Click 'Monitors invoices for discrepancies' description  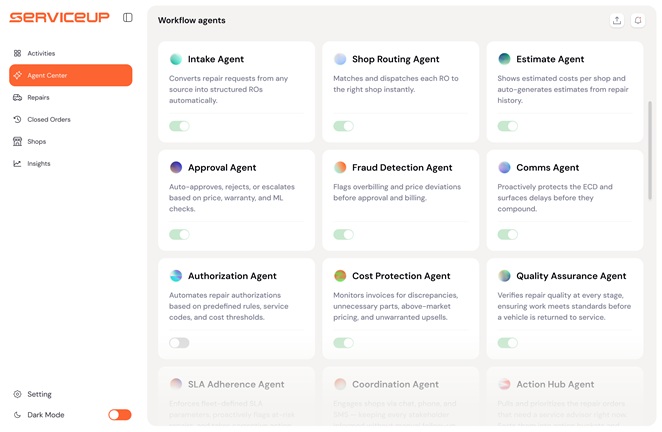(x=396, y=306)
